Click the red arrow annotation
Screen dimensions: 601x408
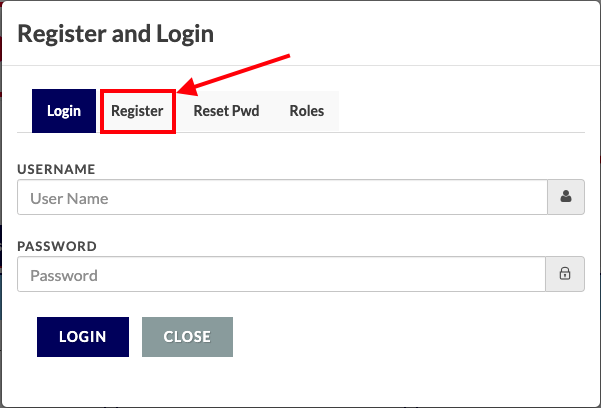tap(234, 75)
